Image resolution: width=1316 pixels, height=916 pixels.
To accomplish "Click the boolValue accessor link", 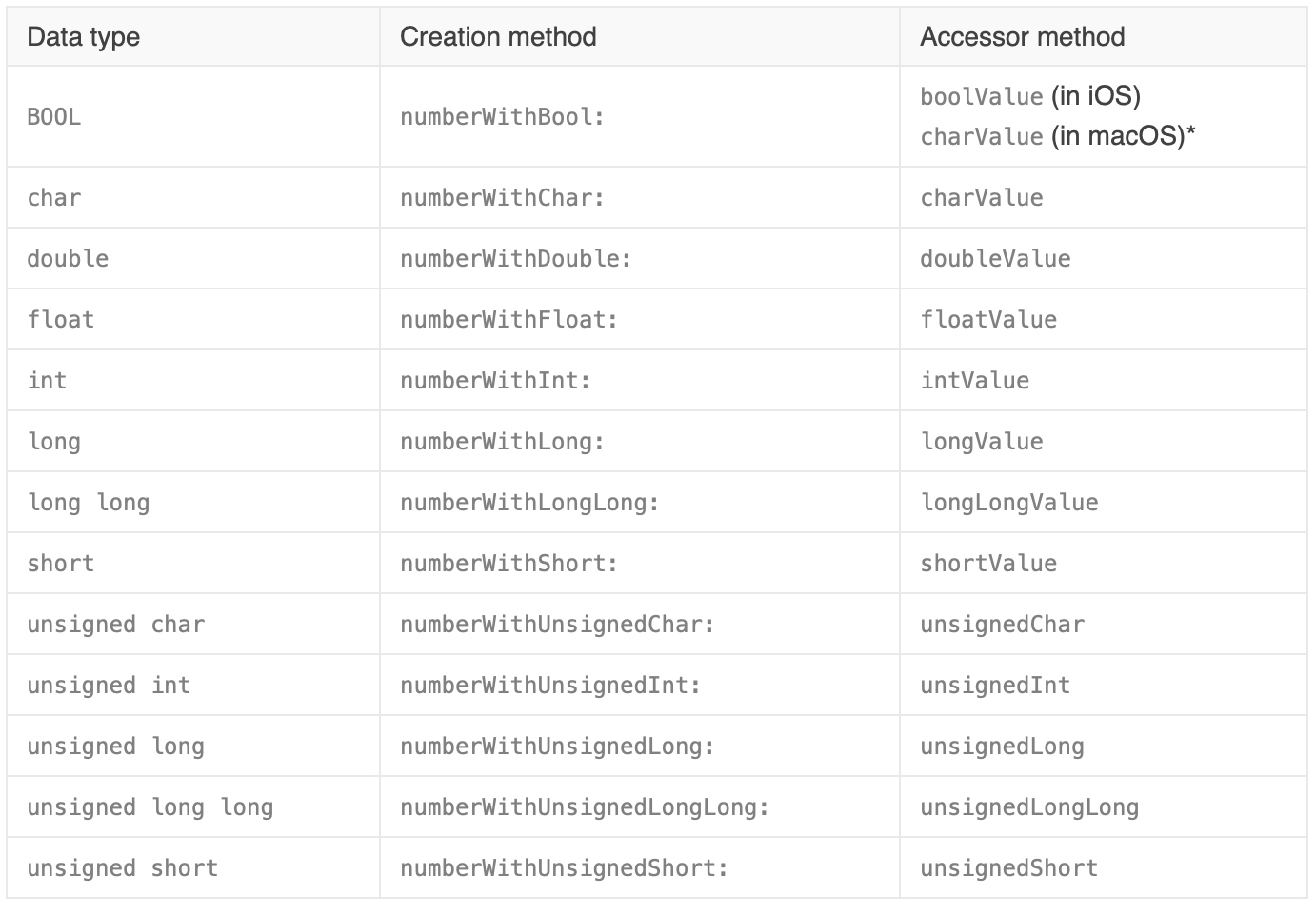I will pyautogui.click(x=981, y=96).
